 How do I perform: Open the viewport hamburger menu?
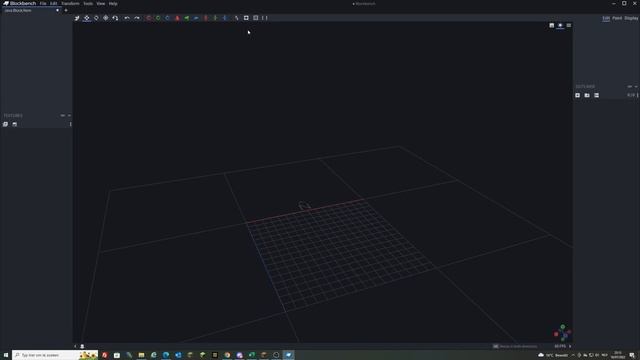pyautogui.click(x=569, y=25)
